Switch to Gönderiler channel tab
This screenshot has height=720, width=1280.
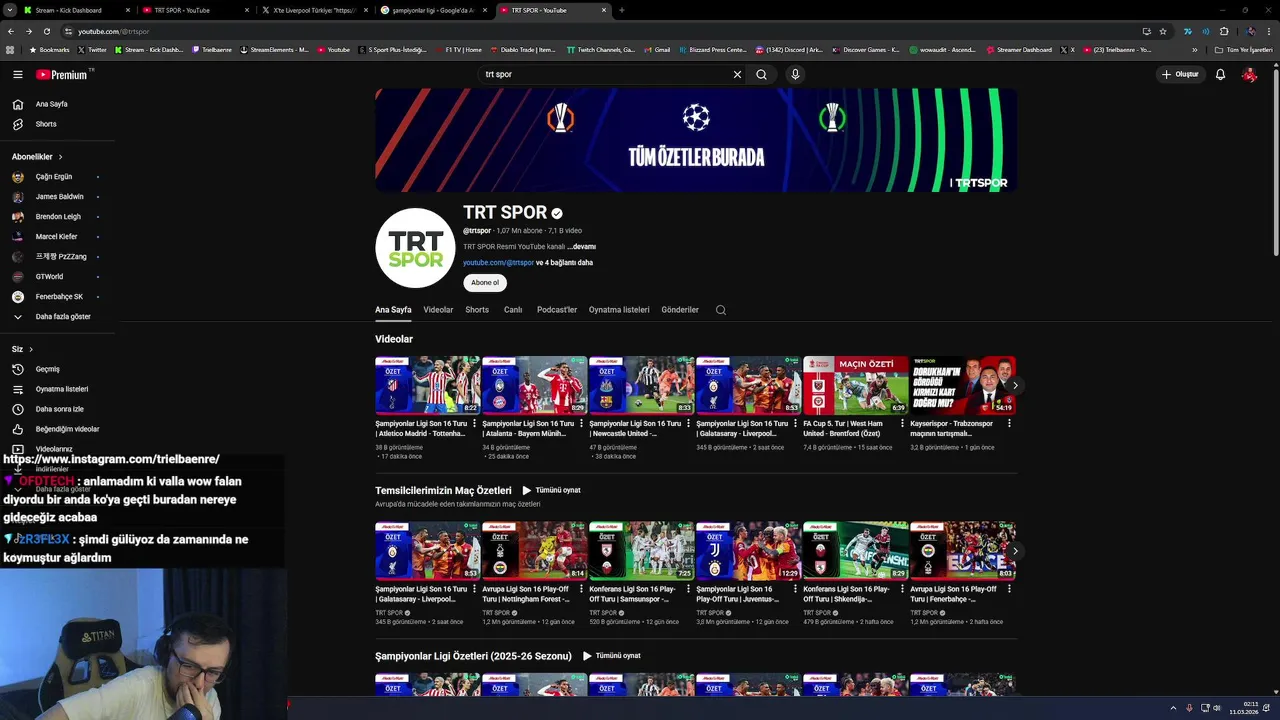pos(680,310)
